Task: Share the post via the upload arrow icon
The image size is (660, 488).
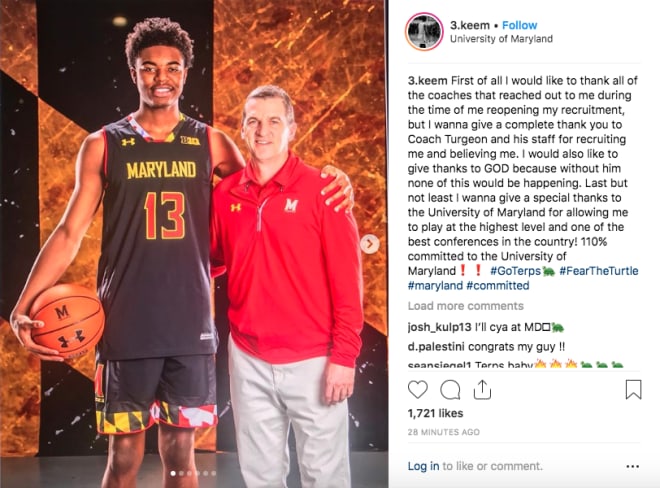Action: [482, 389]
